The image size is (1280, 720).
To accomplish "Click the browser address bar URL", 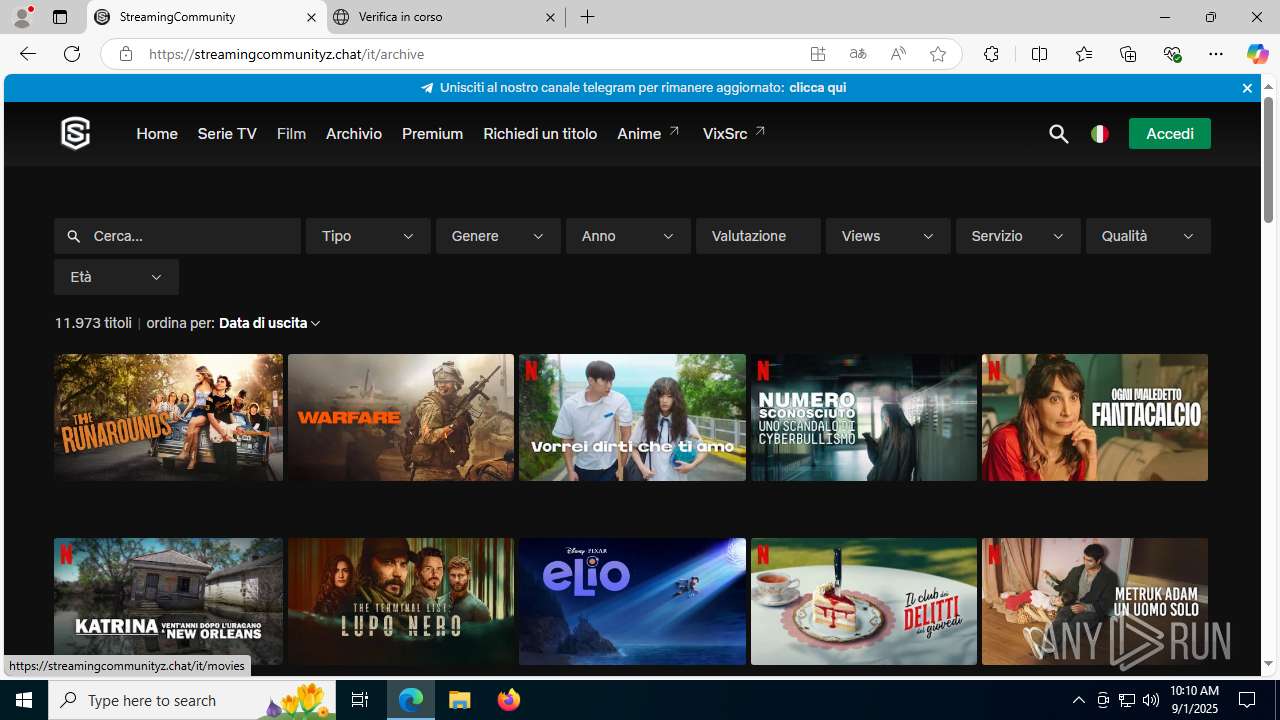I will [x=286, y=54].
